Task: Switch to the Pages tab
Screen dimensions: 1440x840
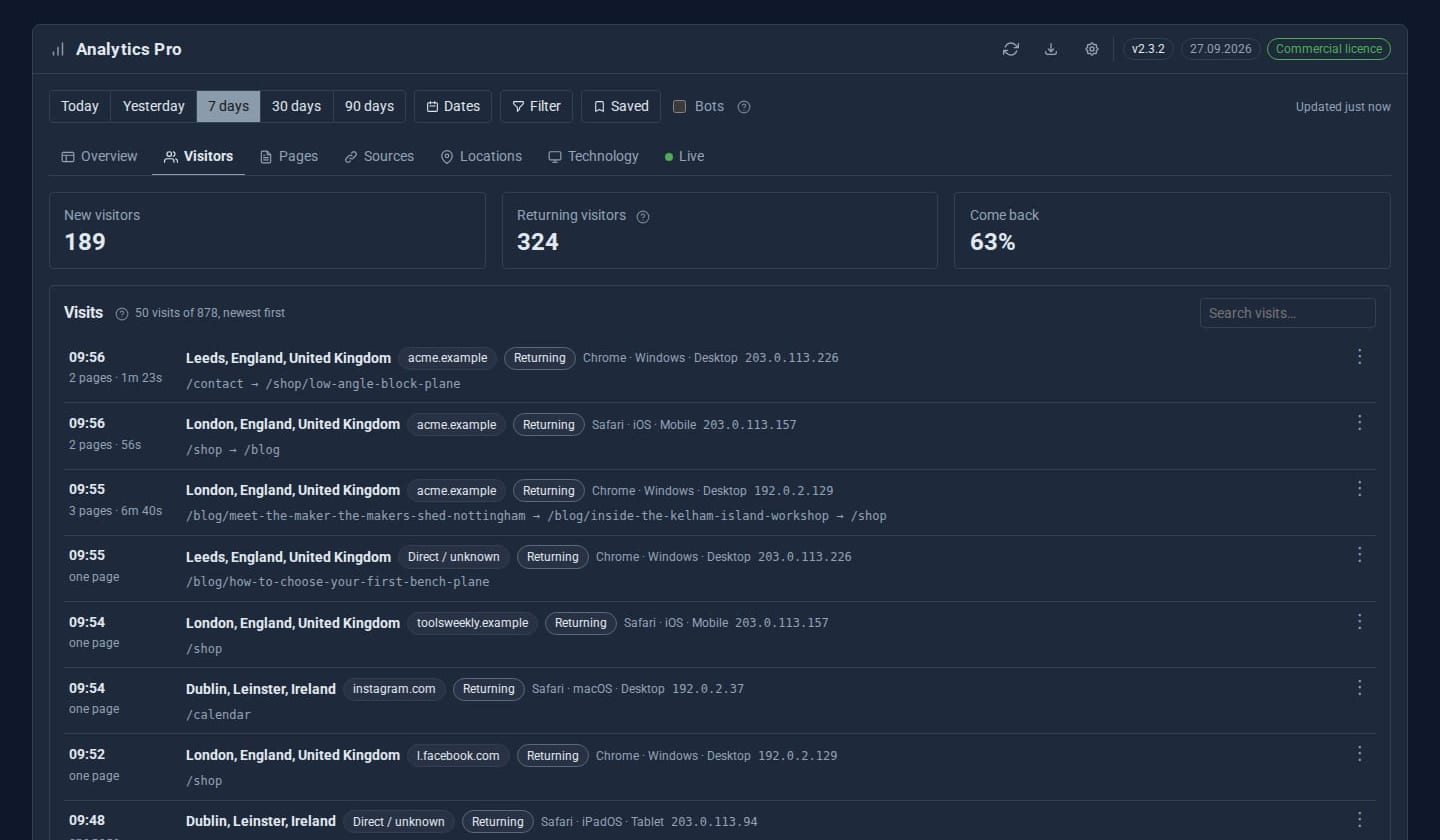Action: 288,157
